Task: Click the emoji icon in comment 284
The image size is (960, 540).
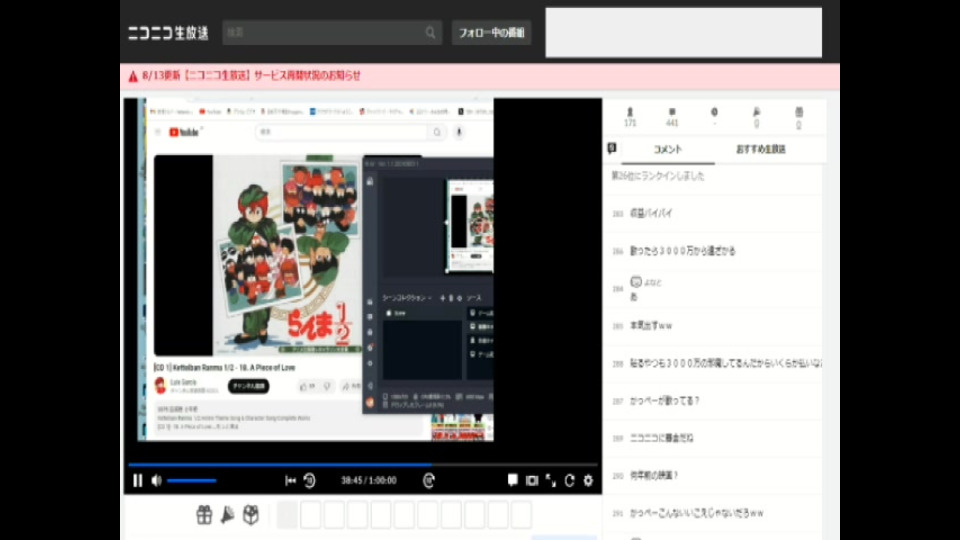Action: 636,282
